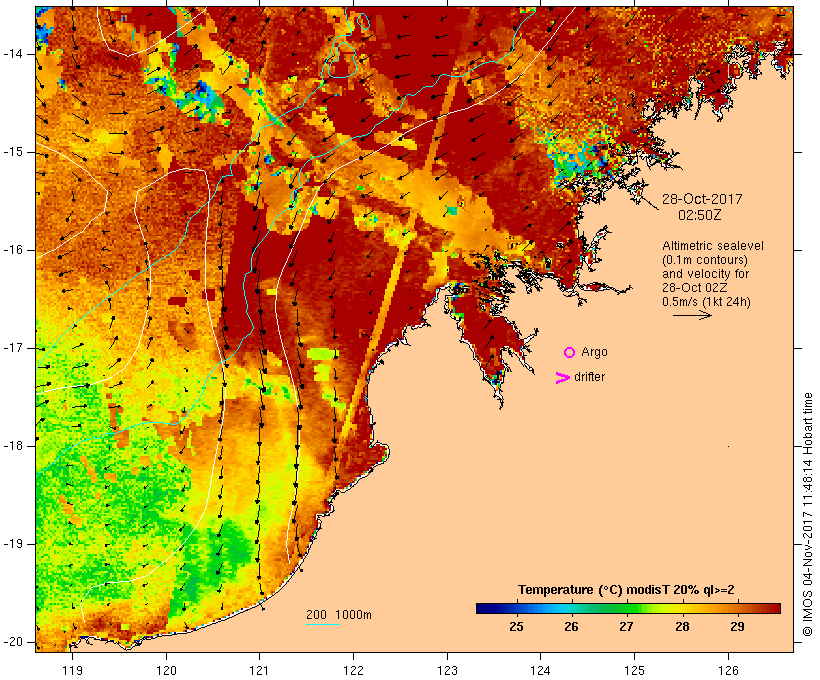Click the -16 latitude axis label
Screen dimensions: 820x680
[x=13, y=250]
